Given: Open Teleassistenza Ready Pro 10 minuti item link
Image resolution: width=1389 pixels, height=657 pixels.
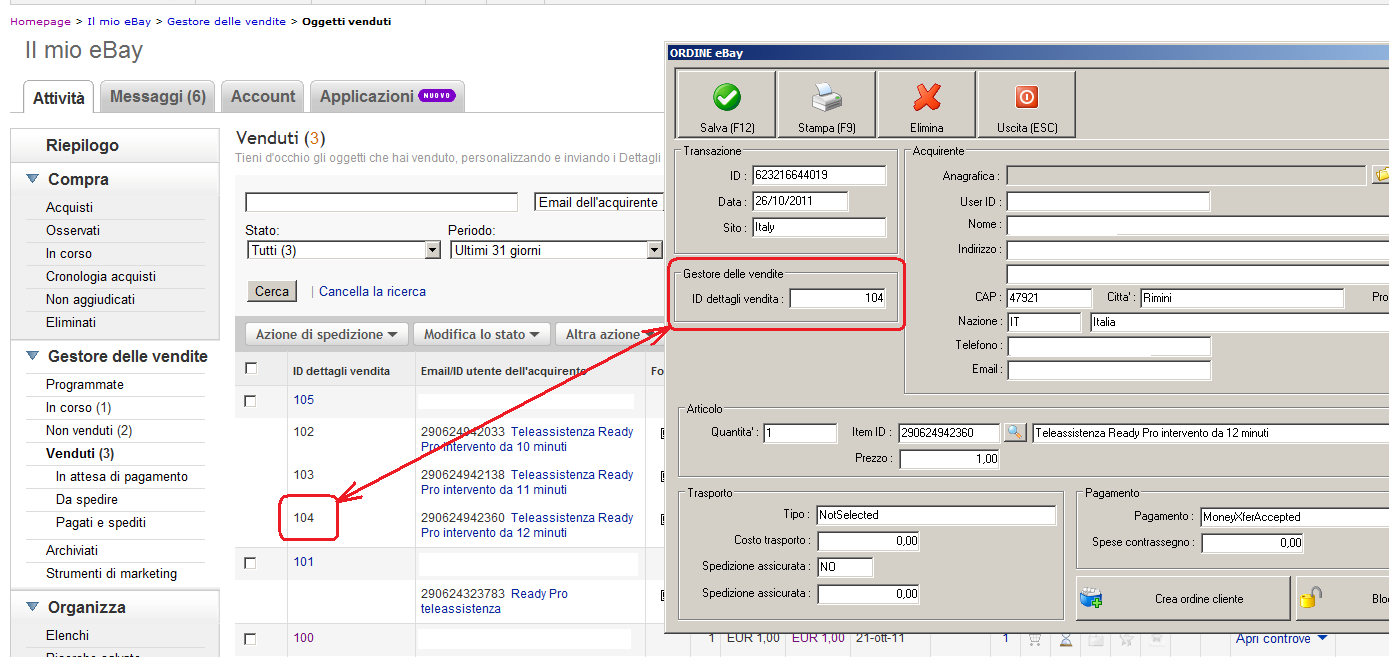Looking at the screenshot, I should (x=527, y=439).
